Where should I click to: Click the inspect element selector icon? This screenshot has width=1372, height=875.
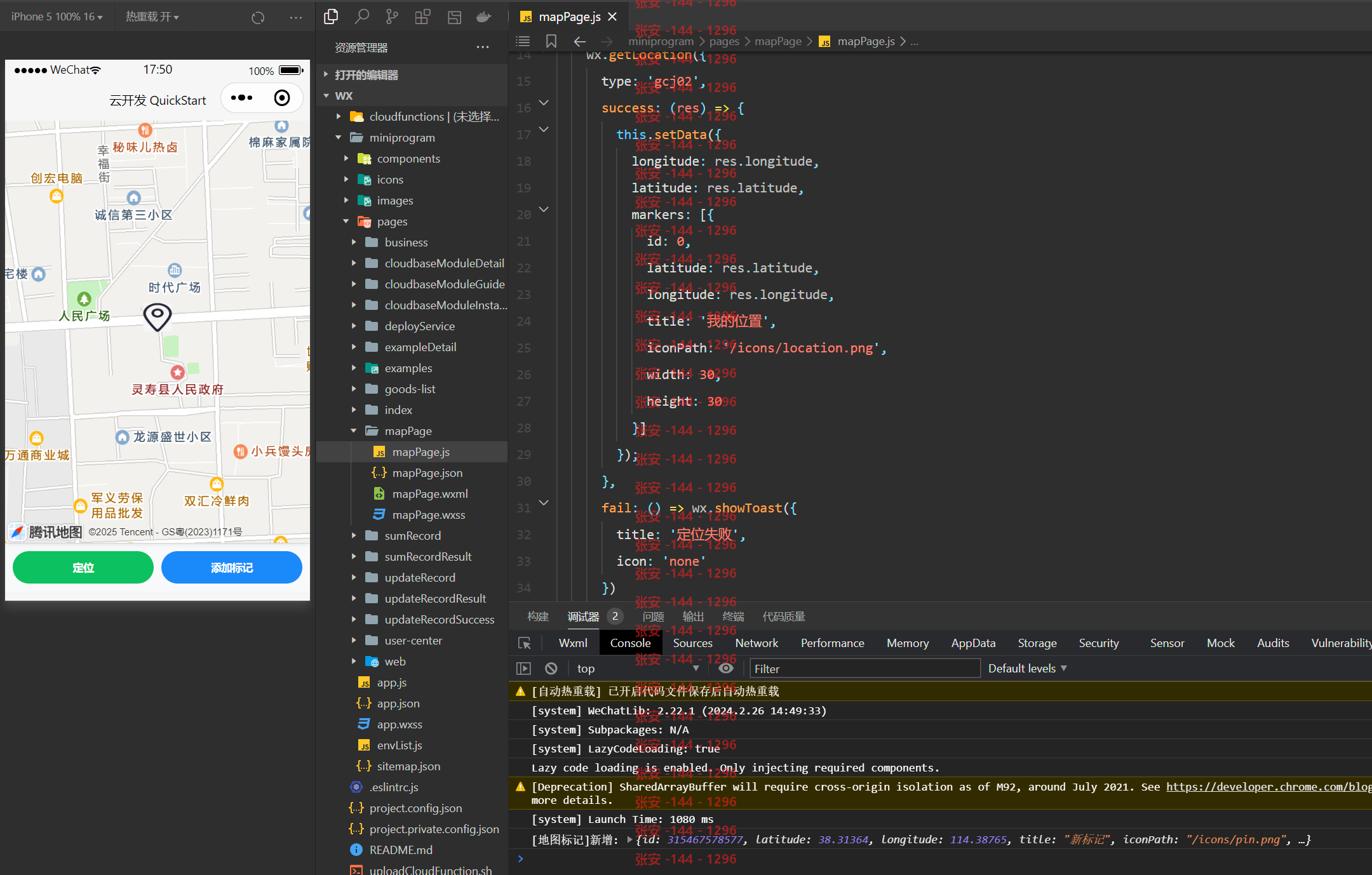(x=525, y=643)
